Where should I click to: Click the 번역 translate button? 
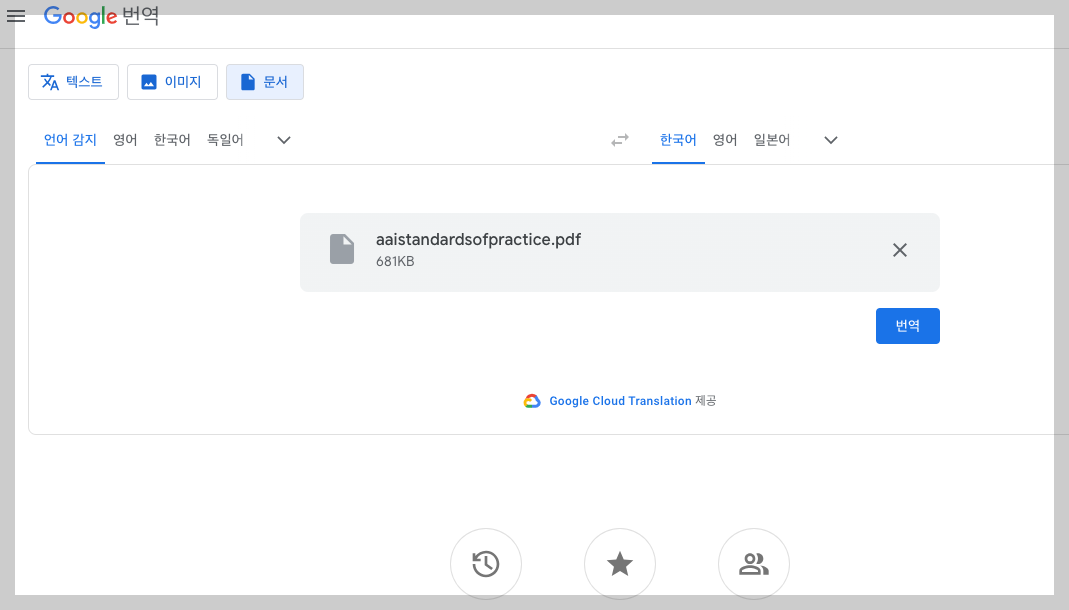pyautogui.click(x=907, y=326)
